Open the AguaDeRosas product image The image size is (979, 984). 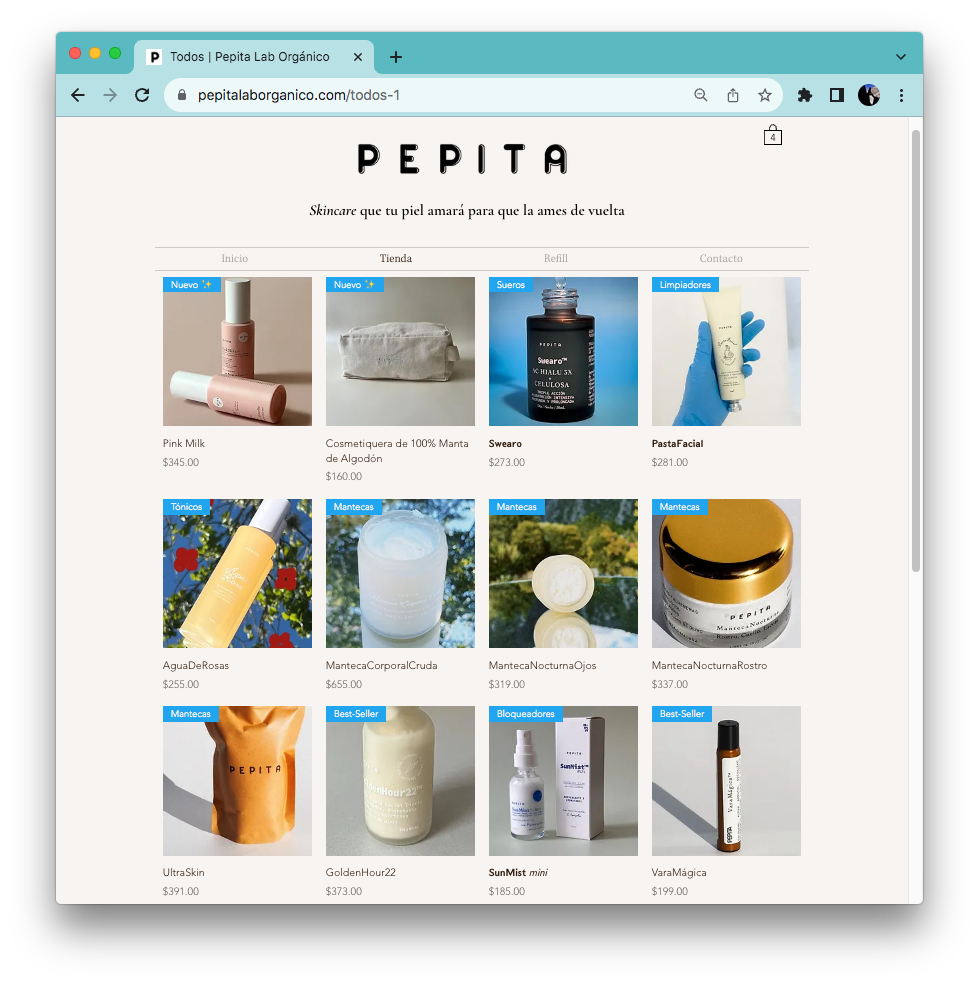pyautogui.click(x=237, y=574)
